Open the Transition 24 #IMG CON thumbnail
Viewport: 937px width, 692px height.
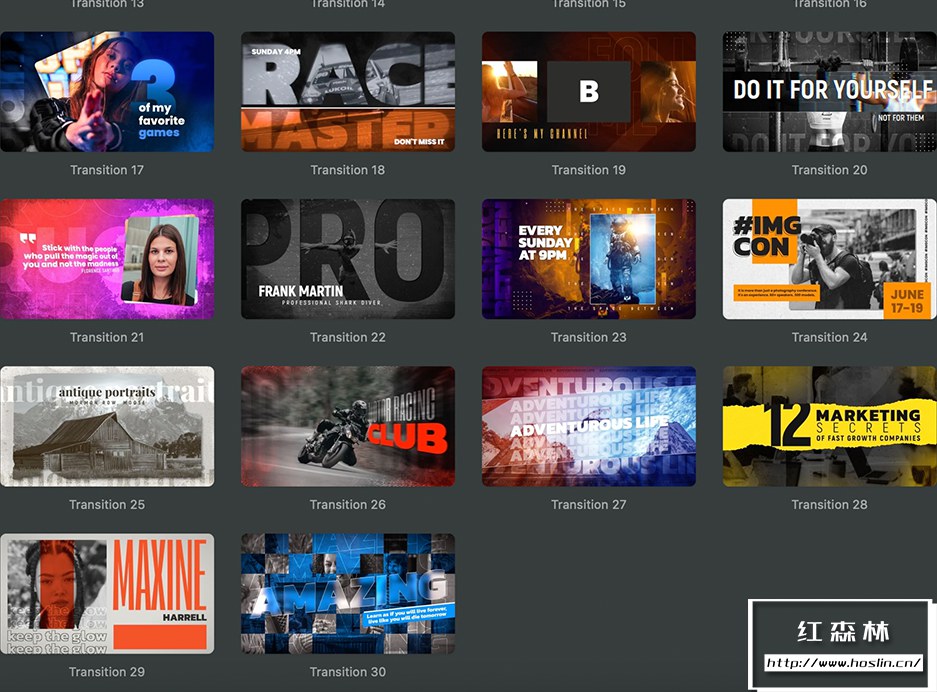(x=829, y=259)
